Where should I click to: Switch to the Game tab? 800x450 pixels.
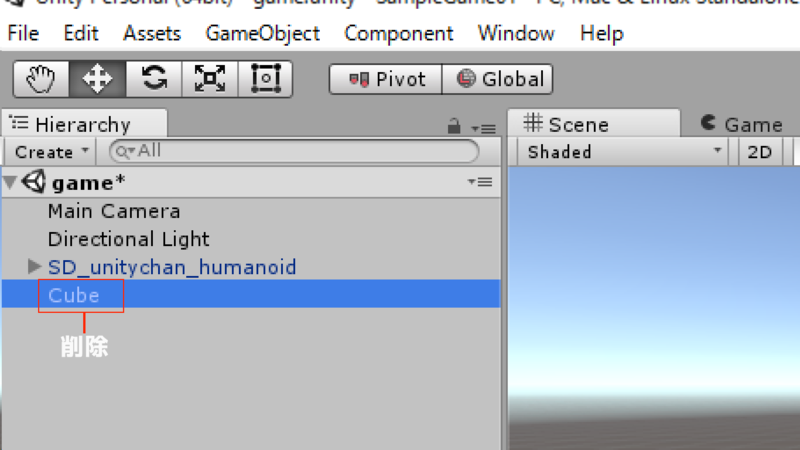click(742, 124)
